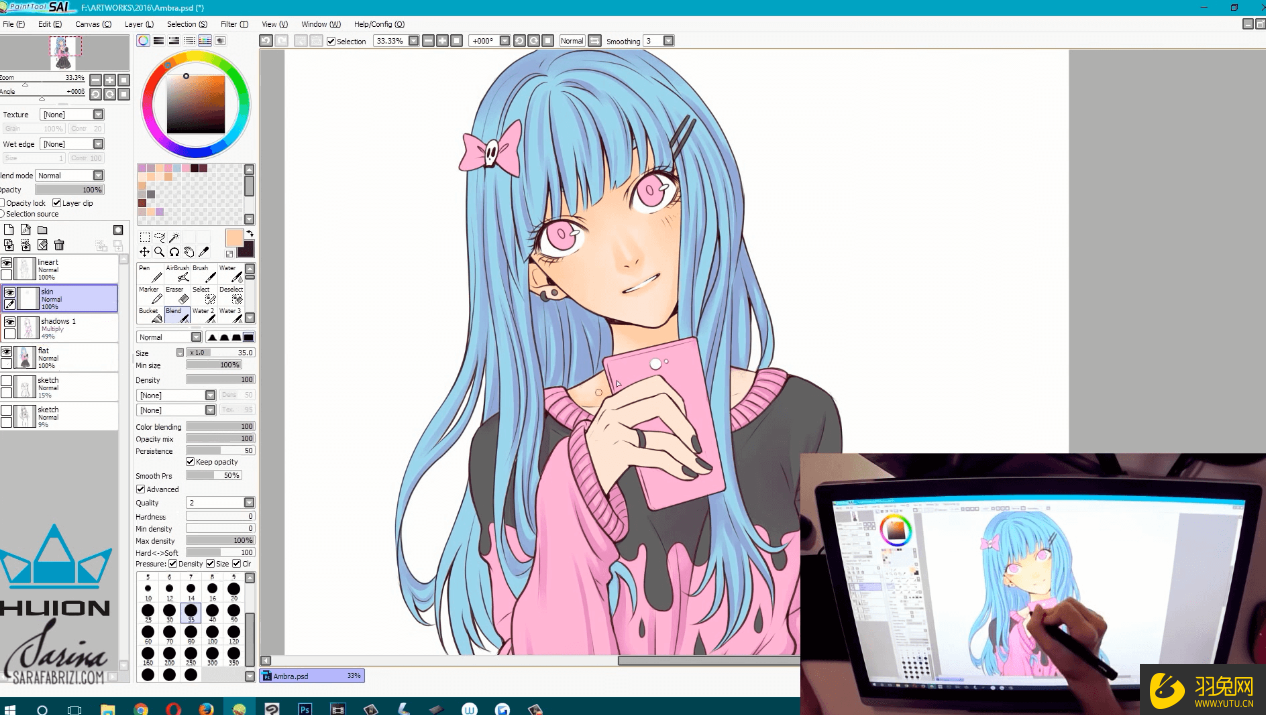Delete layer using trash icon

59,245
